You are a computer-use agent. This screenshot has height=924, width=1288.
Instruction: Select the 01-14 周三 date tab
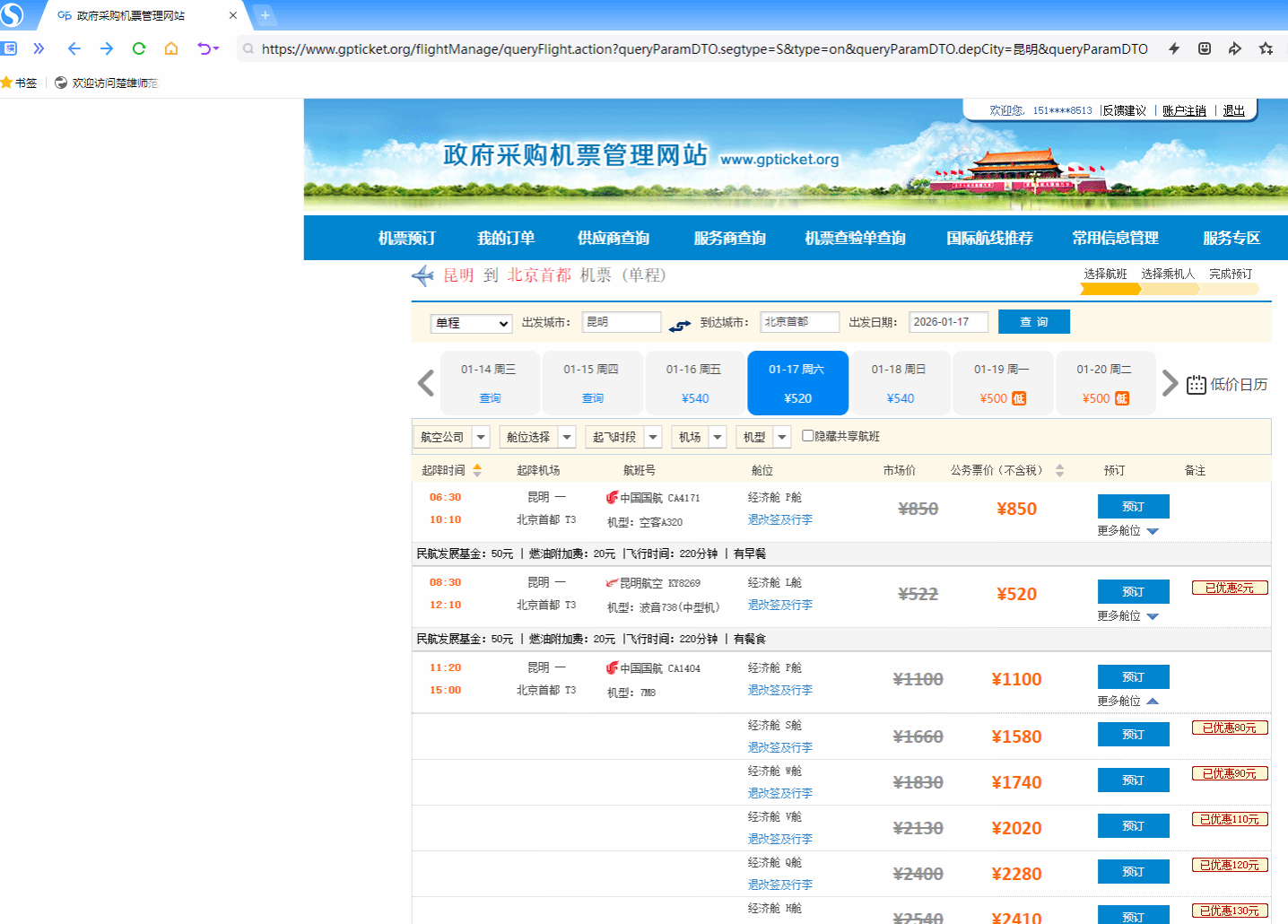click(490, 383)
